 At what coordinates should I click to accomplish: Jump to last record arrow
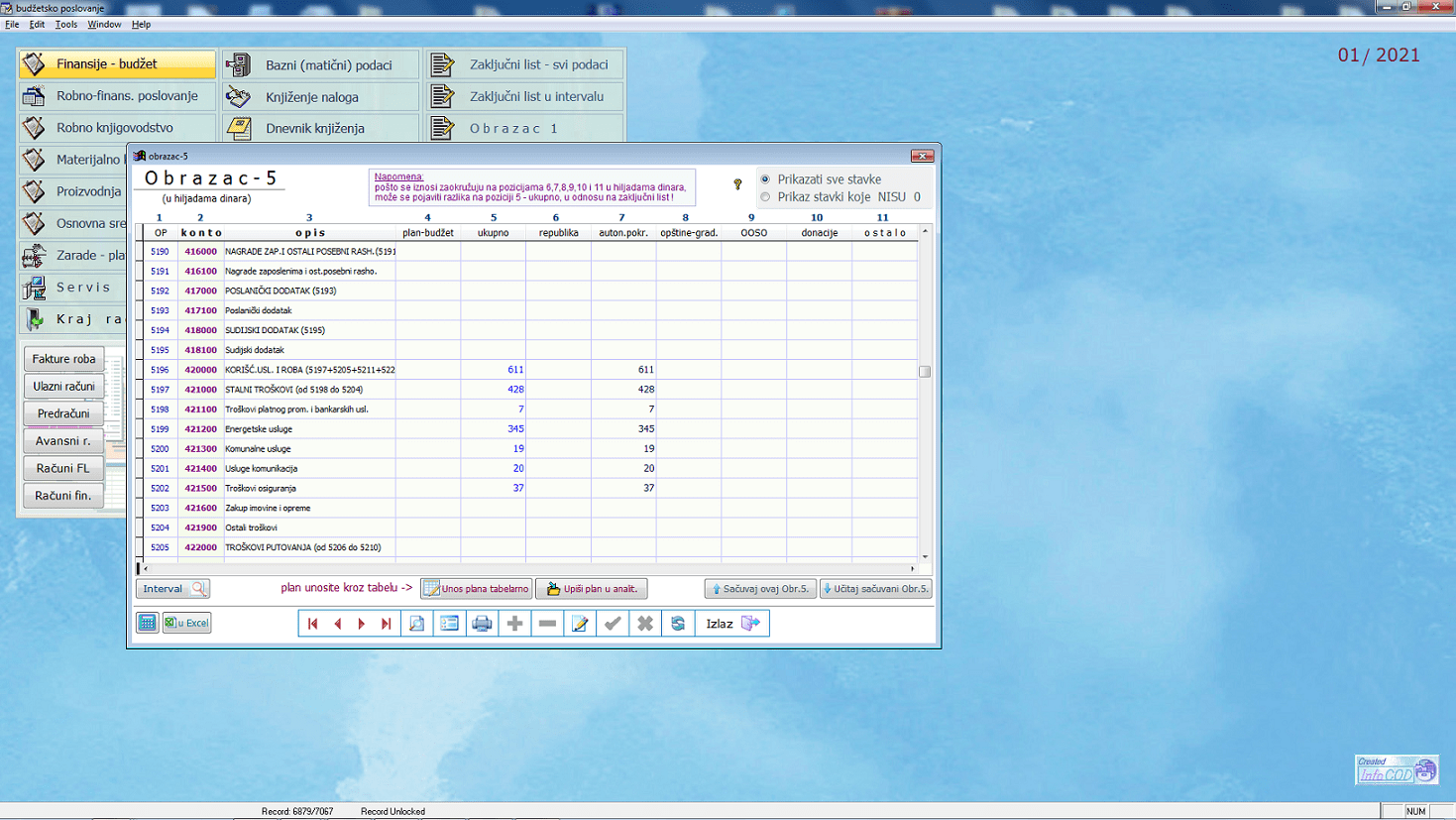tap(387, 624)
